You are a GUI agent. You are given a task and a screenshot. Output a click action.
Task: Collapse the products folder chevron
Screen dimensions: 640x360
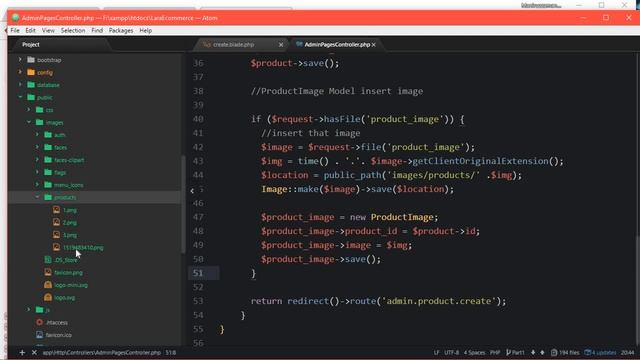point(37,197)
